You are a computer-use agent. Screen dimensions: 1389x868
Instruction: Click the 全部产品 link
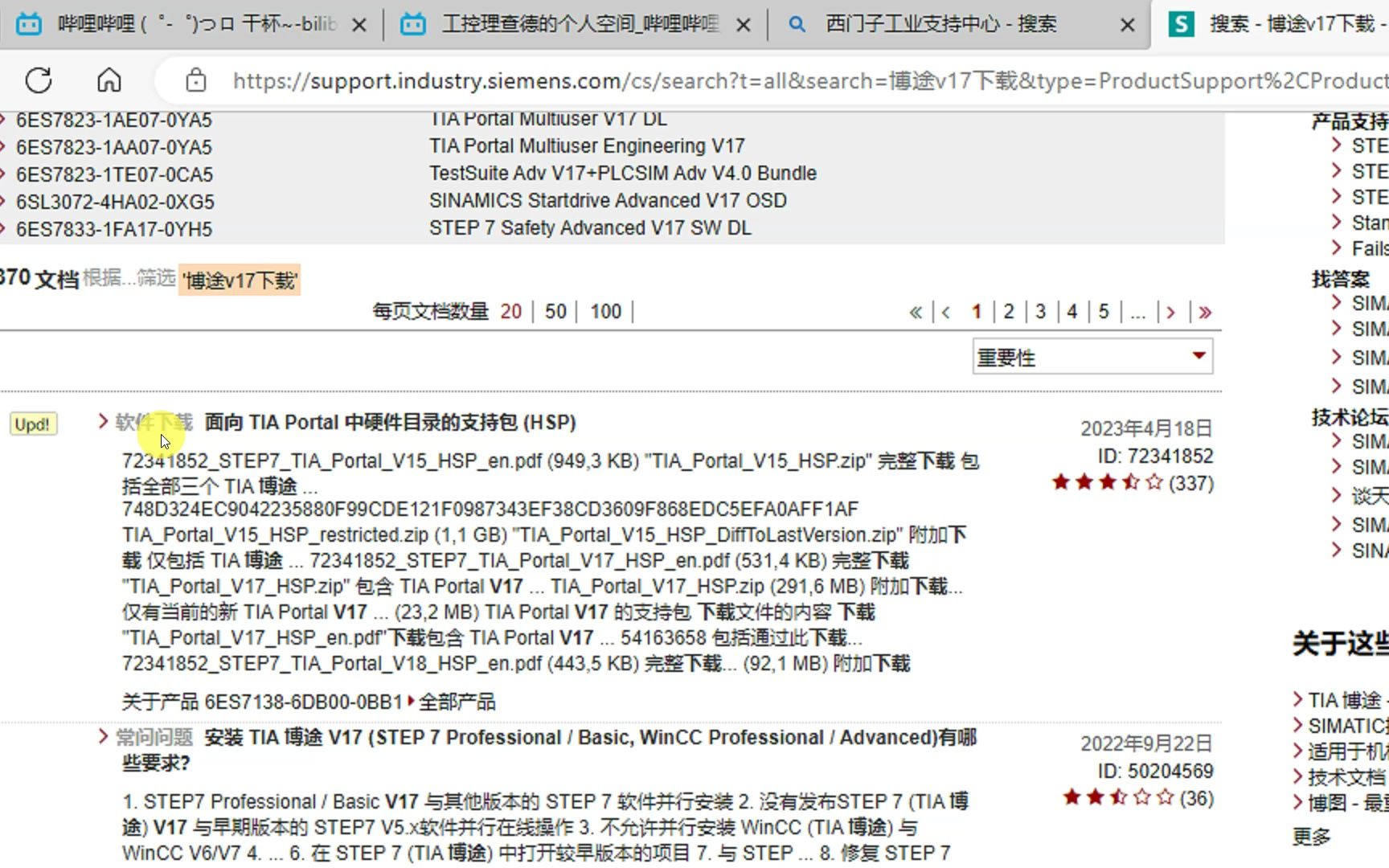[x=457, y=702]
